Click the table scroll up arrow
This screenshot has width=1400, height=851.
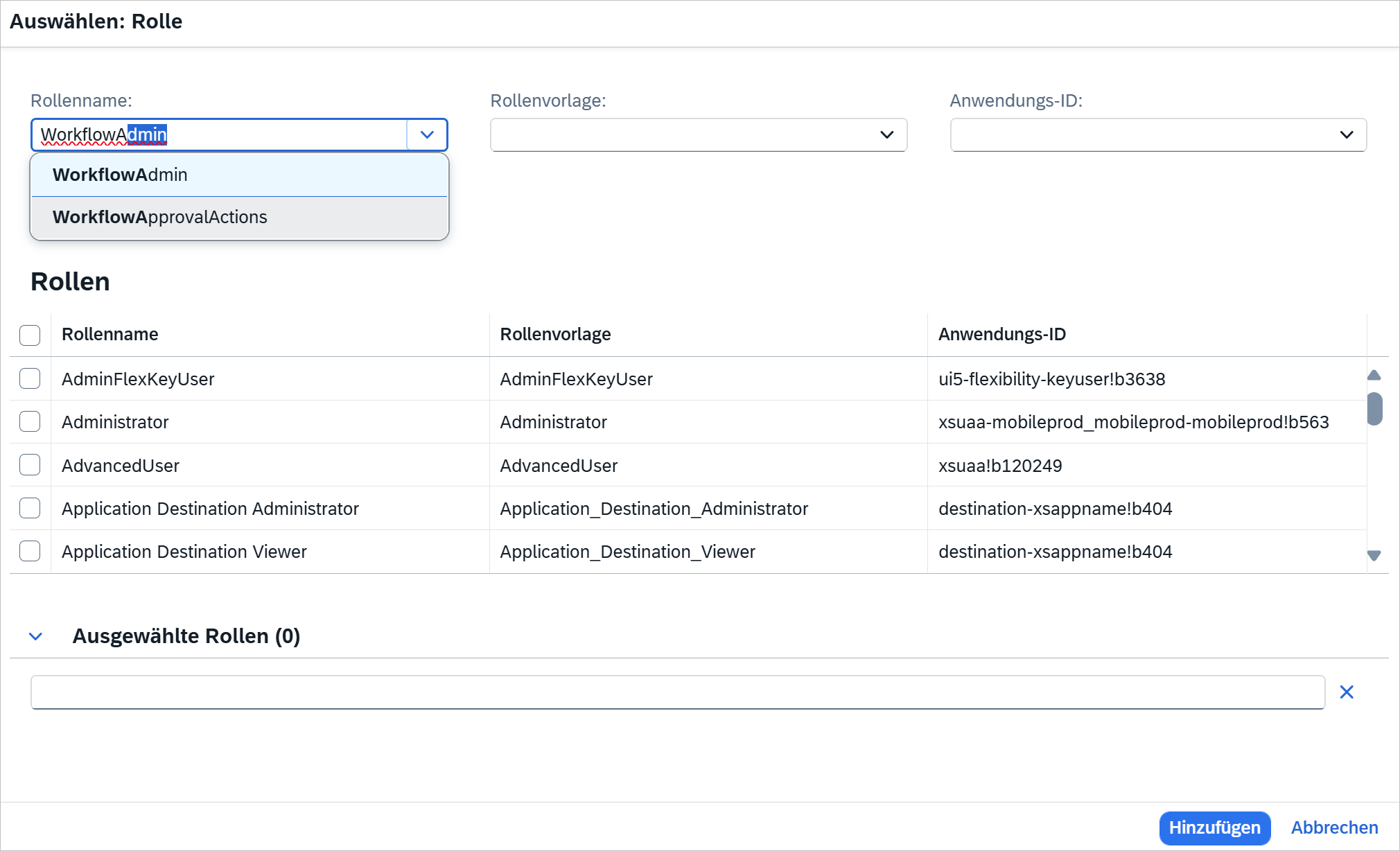click(1374, 376)
